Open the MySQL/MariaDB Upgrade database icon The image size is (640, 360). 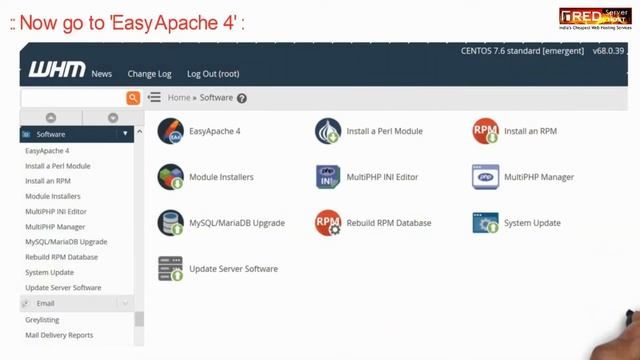point(171,223)
